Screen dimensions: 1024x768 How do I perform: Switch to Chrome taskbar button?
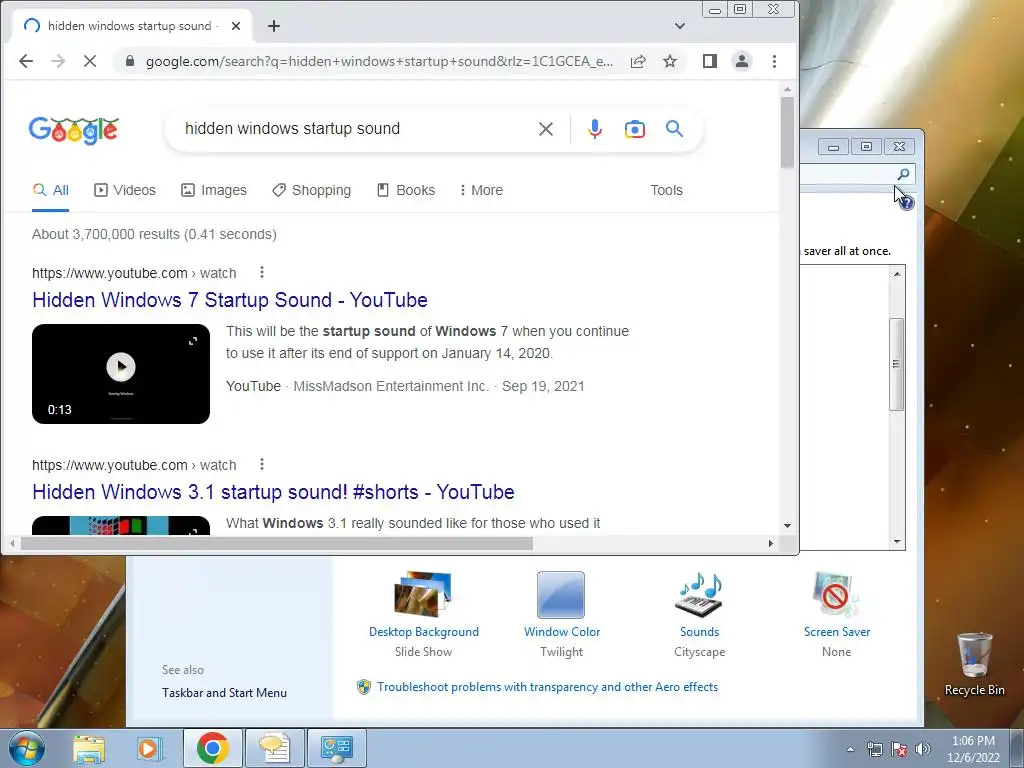click(212, 748)
